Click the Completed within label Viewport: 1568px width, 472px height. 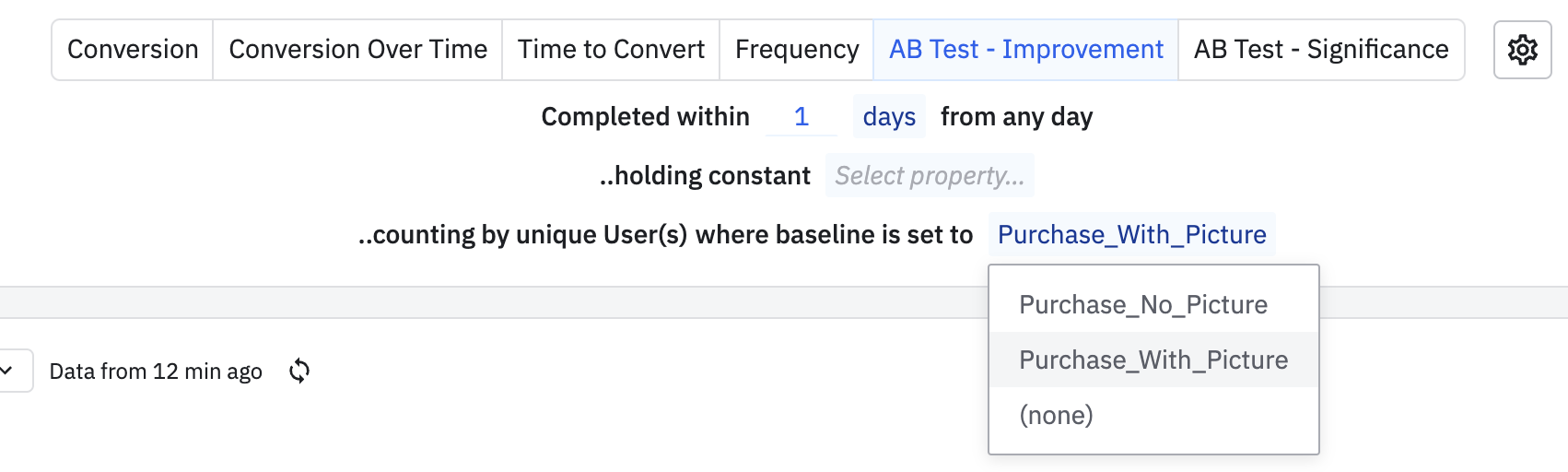click(x=645, y=117)
